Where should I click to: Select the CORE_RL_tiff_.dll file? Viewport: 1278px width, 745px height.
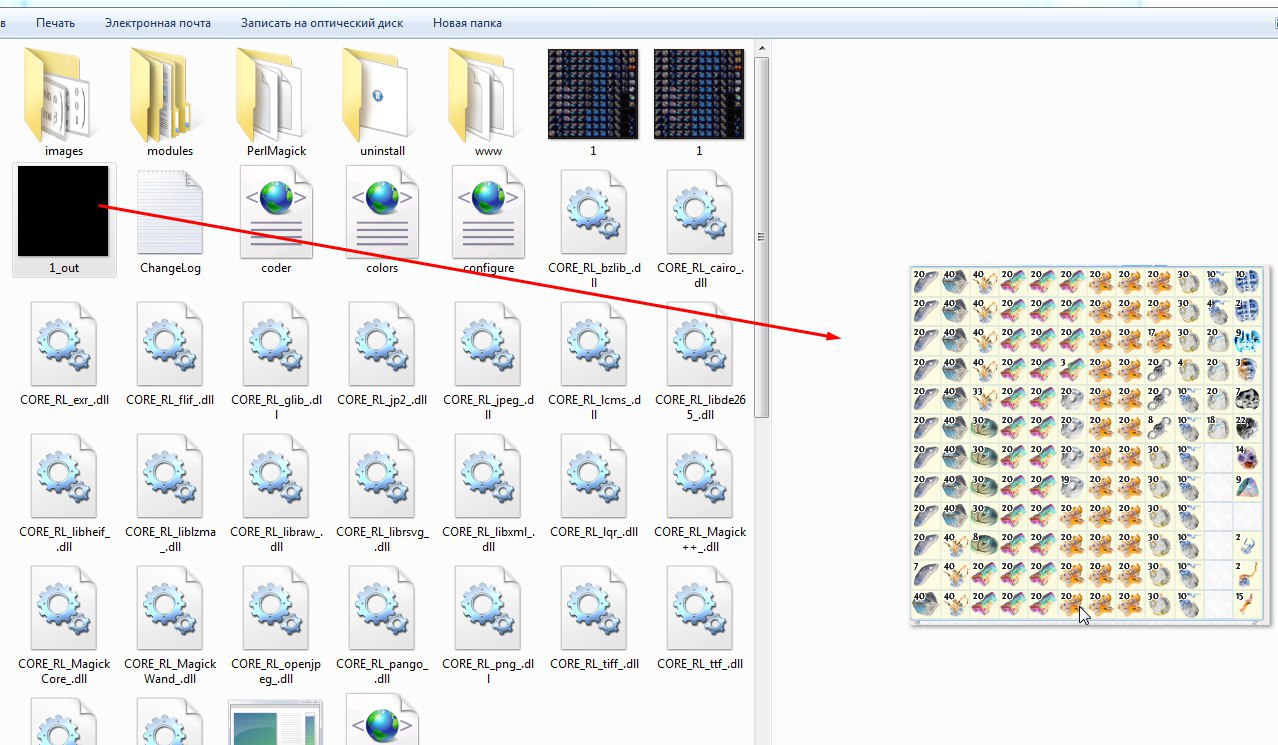(x=594, y=617)
